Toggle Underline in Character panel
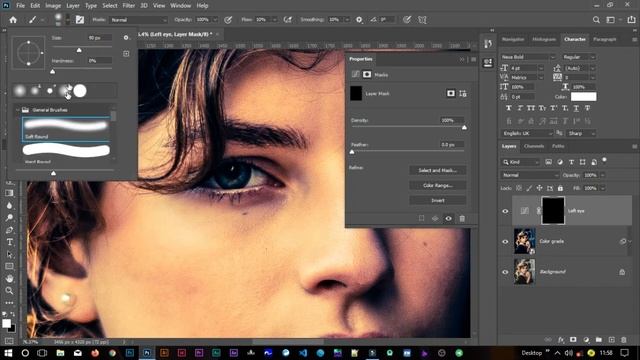Image resolution: width=640 pixels, height=360 pixels. click(x=576, y=108)
